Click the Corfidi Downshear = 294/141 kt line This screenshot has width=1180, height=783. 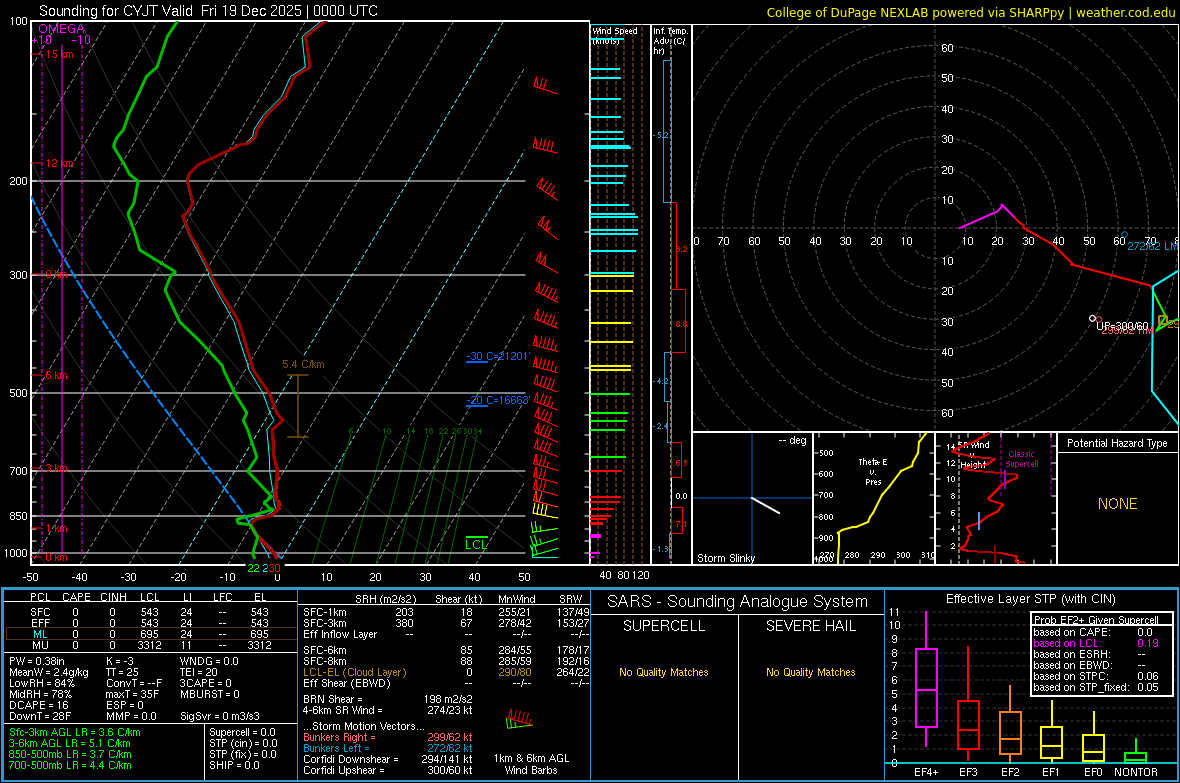[x=388, y=759]
